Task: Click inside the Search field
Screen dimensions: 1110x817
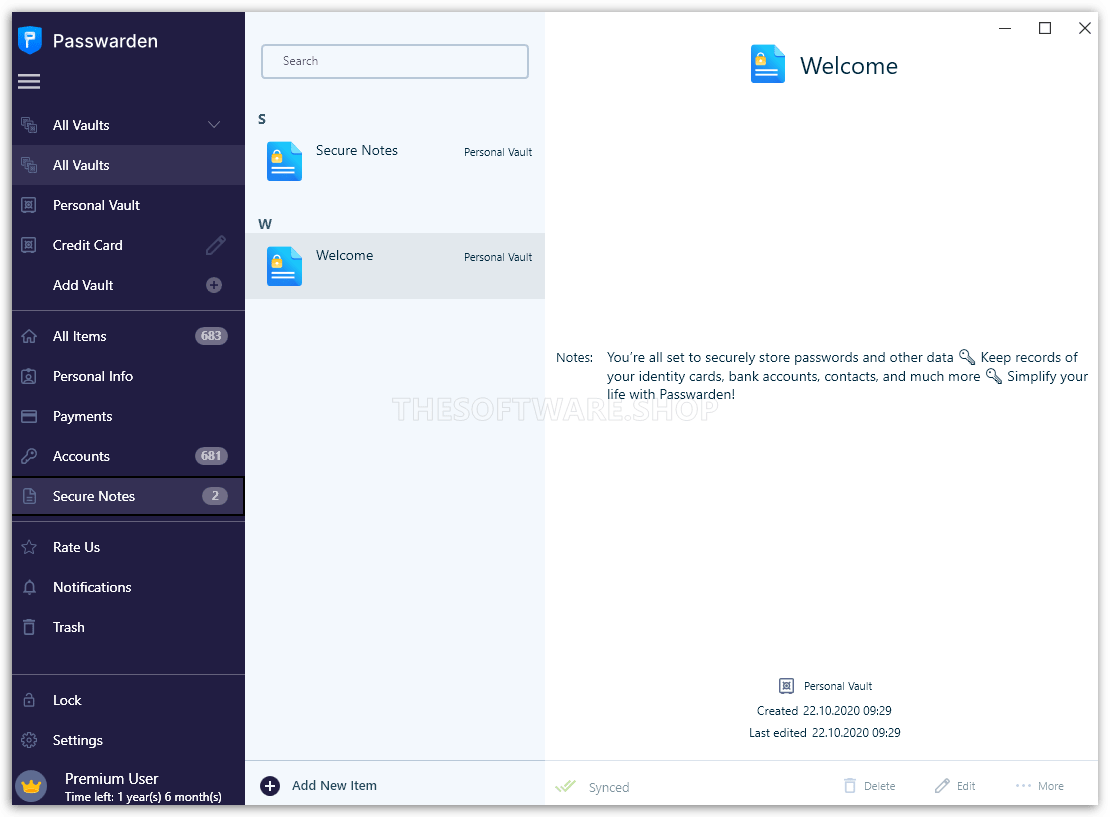Action: [x=394, y=61]
